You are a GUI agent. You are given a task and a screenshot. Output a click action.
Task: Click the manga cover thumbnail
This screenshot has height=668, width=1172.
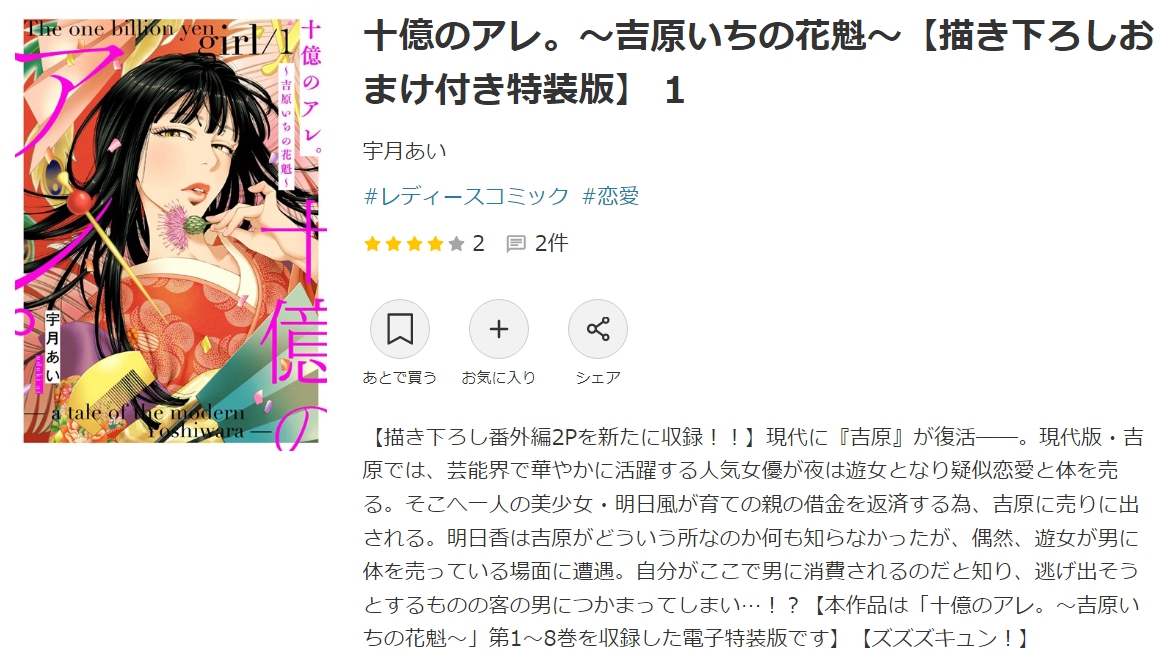(x=171, y=231)
